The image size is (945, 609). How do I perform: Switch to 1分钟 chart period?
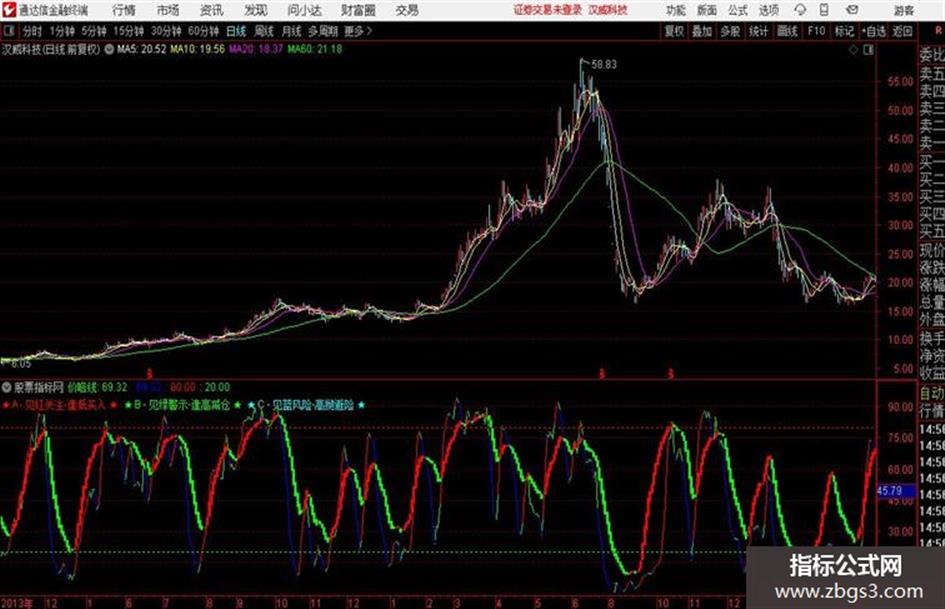pyautogui.click(x=61, y=31)
